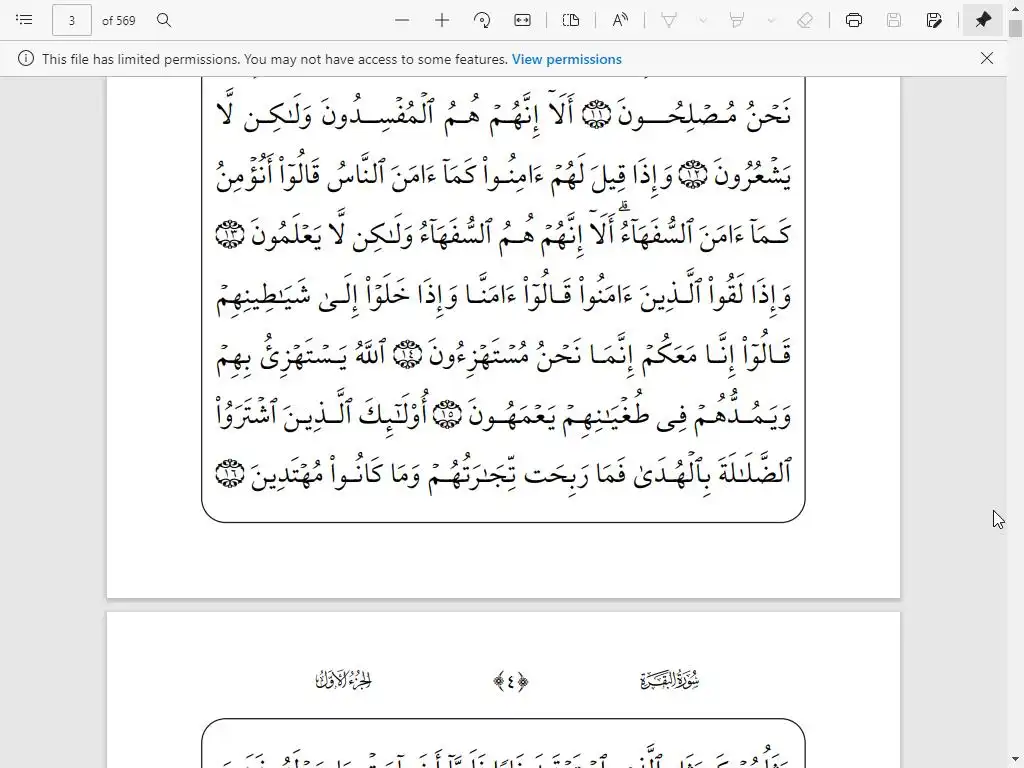Screen dimensions: 1024x768
Task: Open the page view options
Action: [x=571, y=20]
